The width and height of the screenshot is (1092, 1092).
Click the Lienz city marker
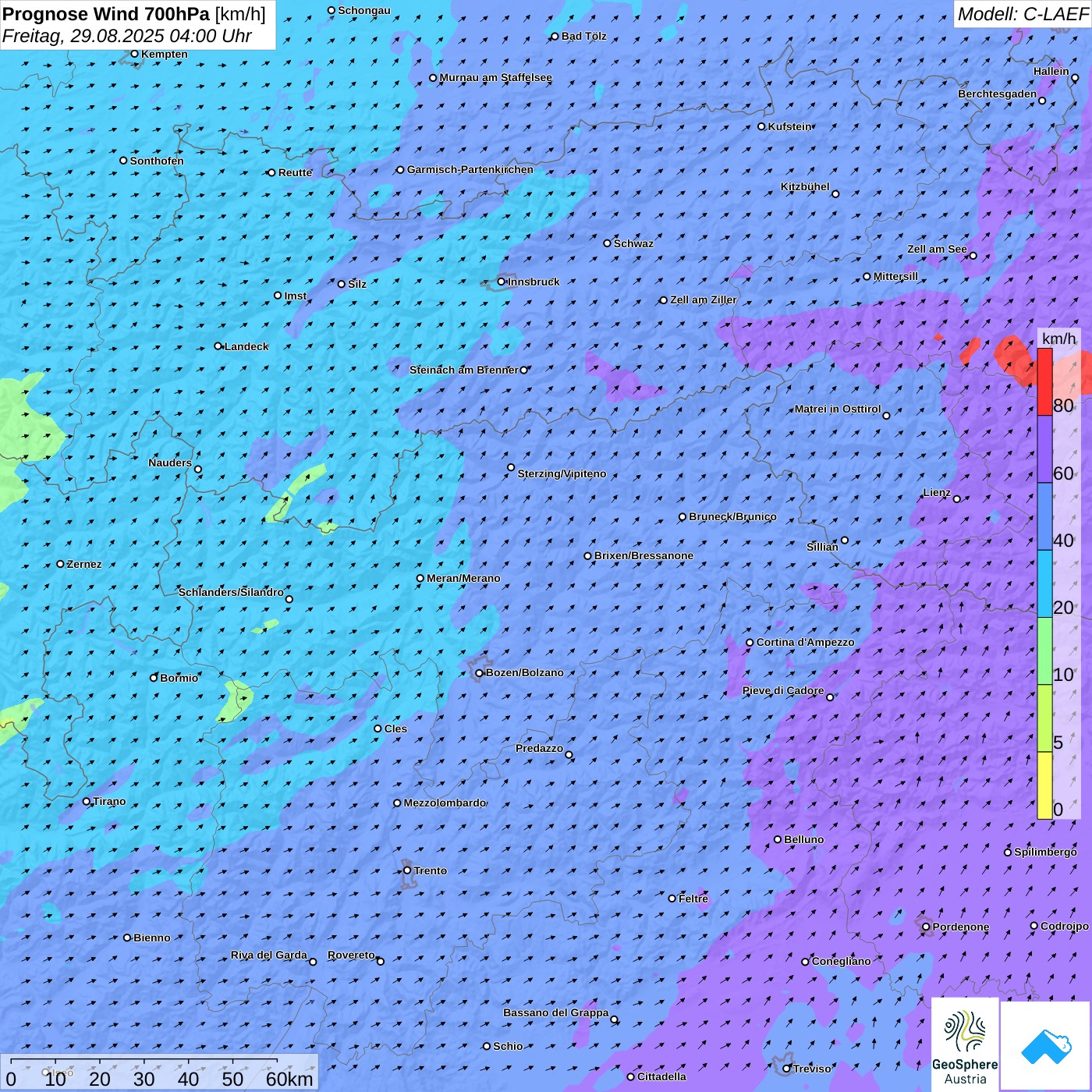pyautogui.click(x=957, y=499)
